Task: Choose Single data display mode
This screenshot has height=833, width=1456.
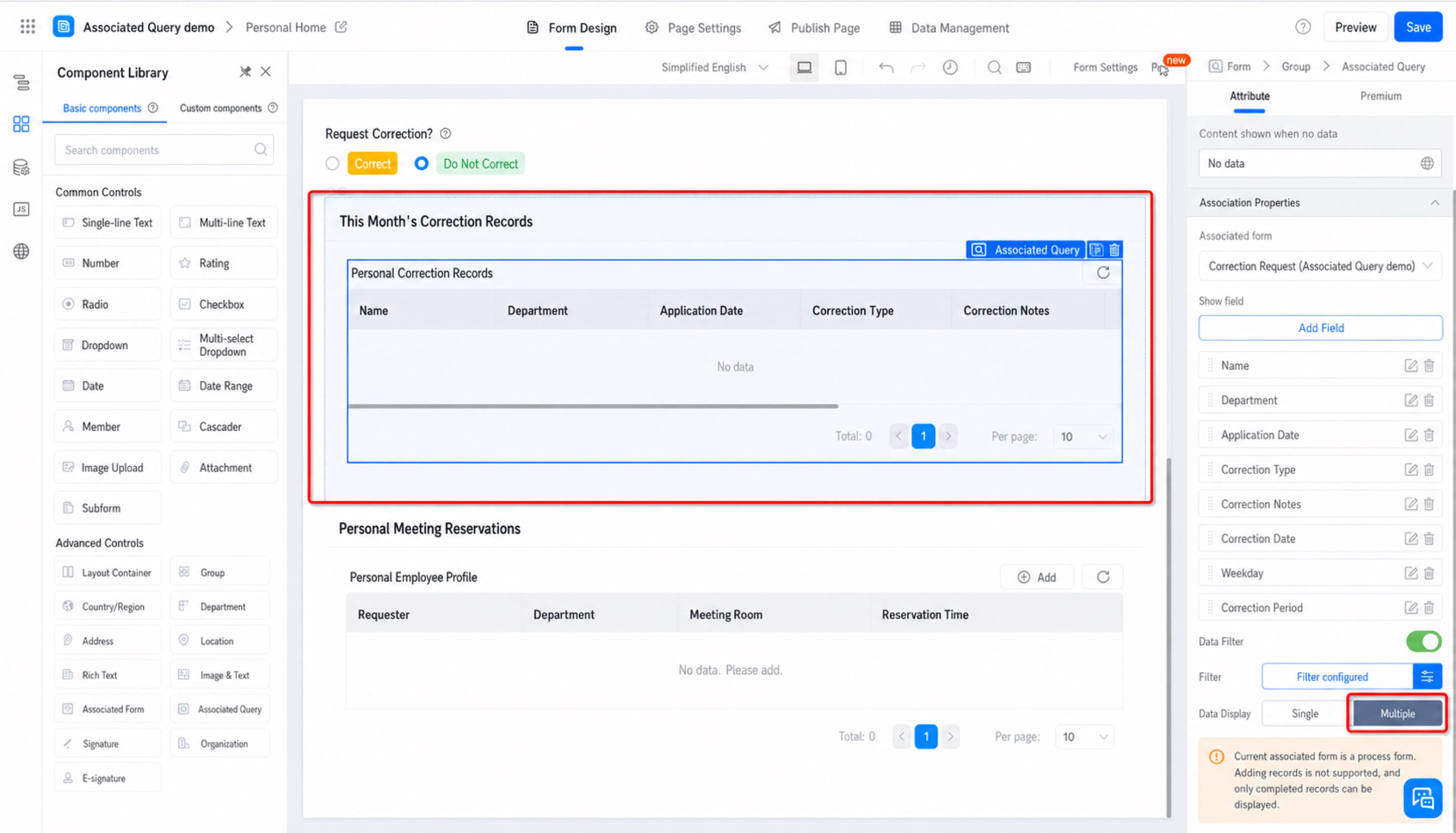Action: [1304, 714]
